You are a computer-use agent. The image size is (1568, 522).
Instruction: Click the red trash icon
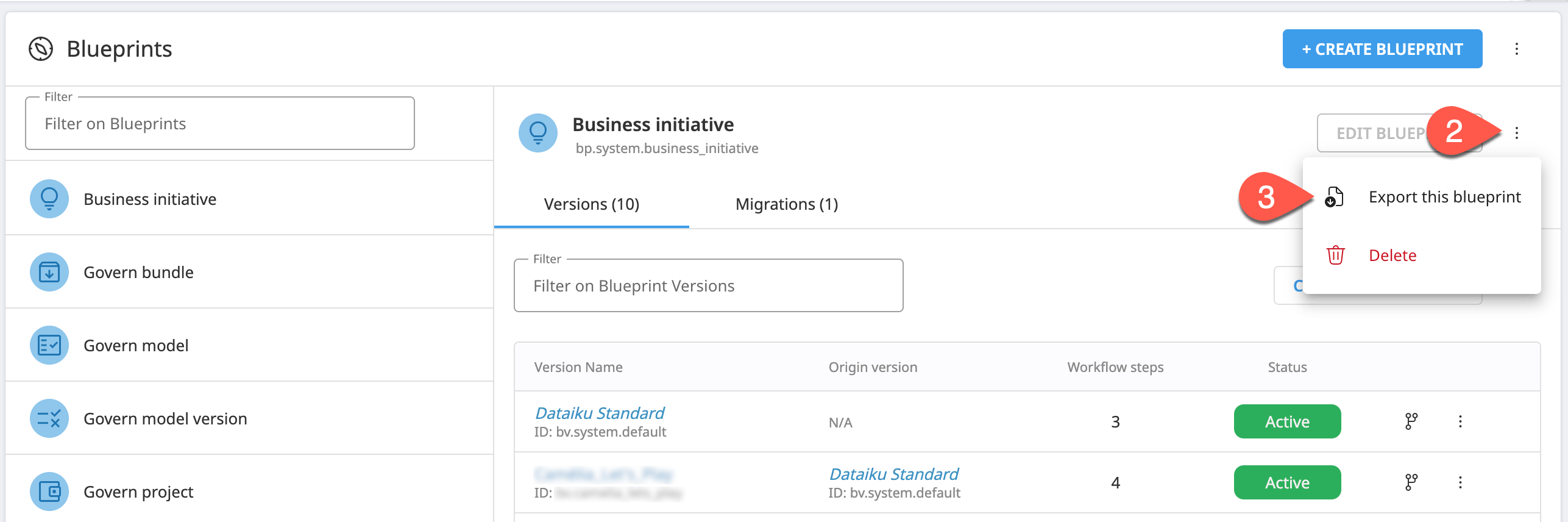1335,255
